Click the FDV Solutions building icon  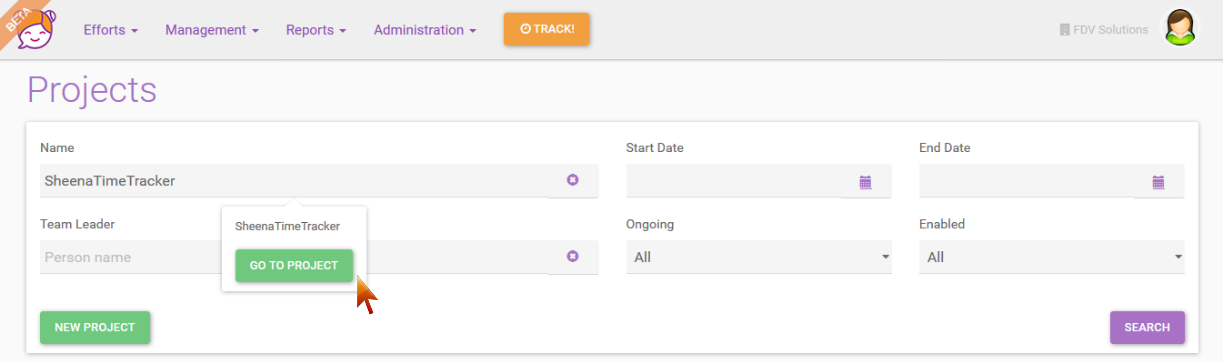(x=1064, y=30)
